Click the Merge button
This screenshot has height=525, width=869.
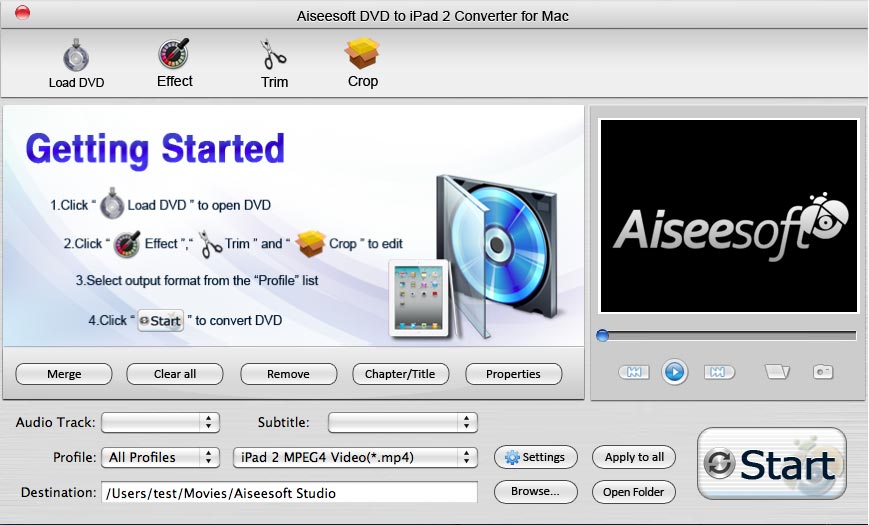point(64,374)
